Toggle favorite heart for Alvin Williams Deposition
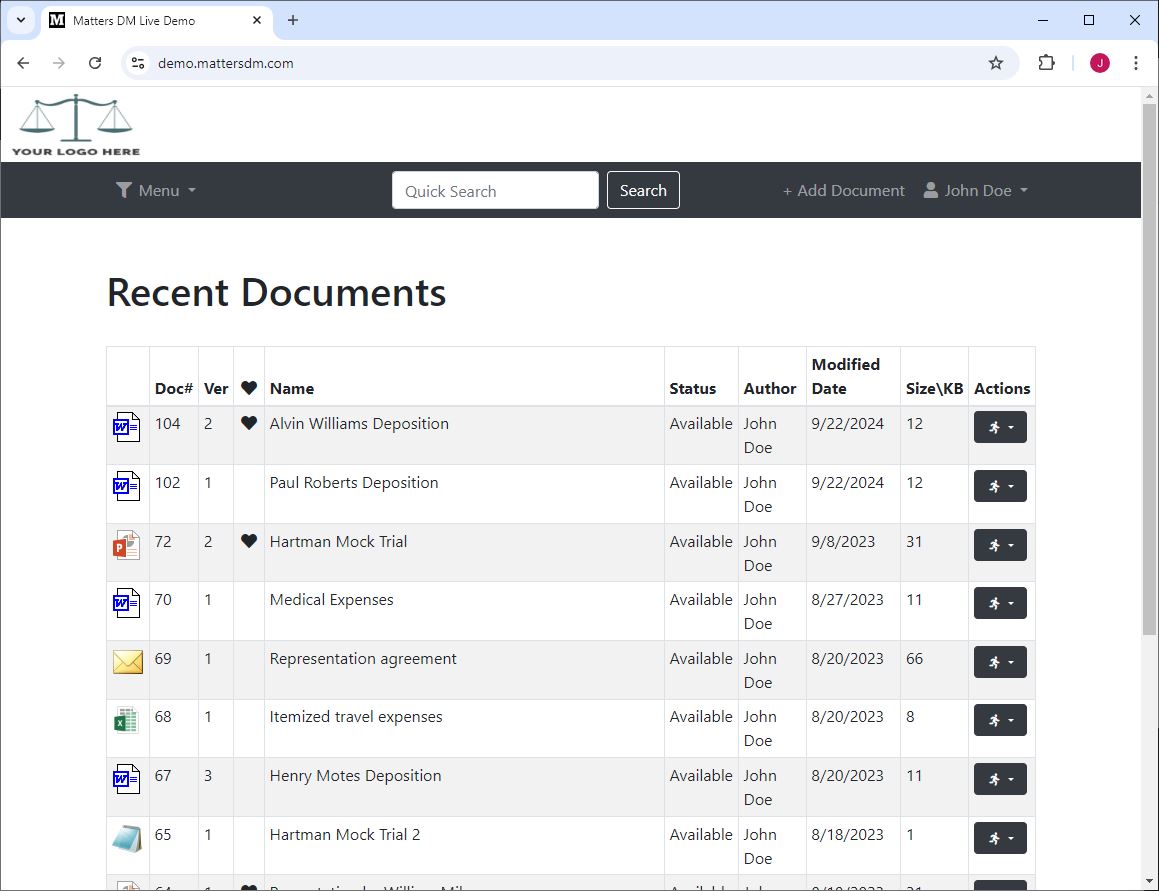1159x891 pixels. 249,424
